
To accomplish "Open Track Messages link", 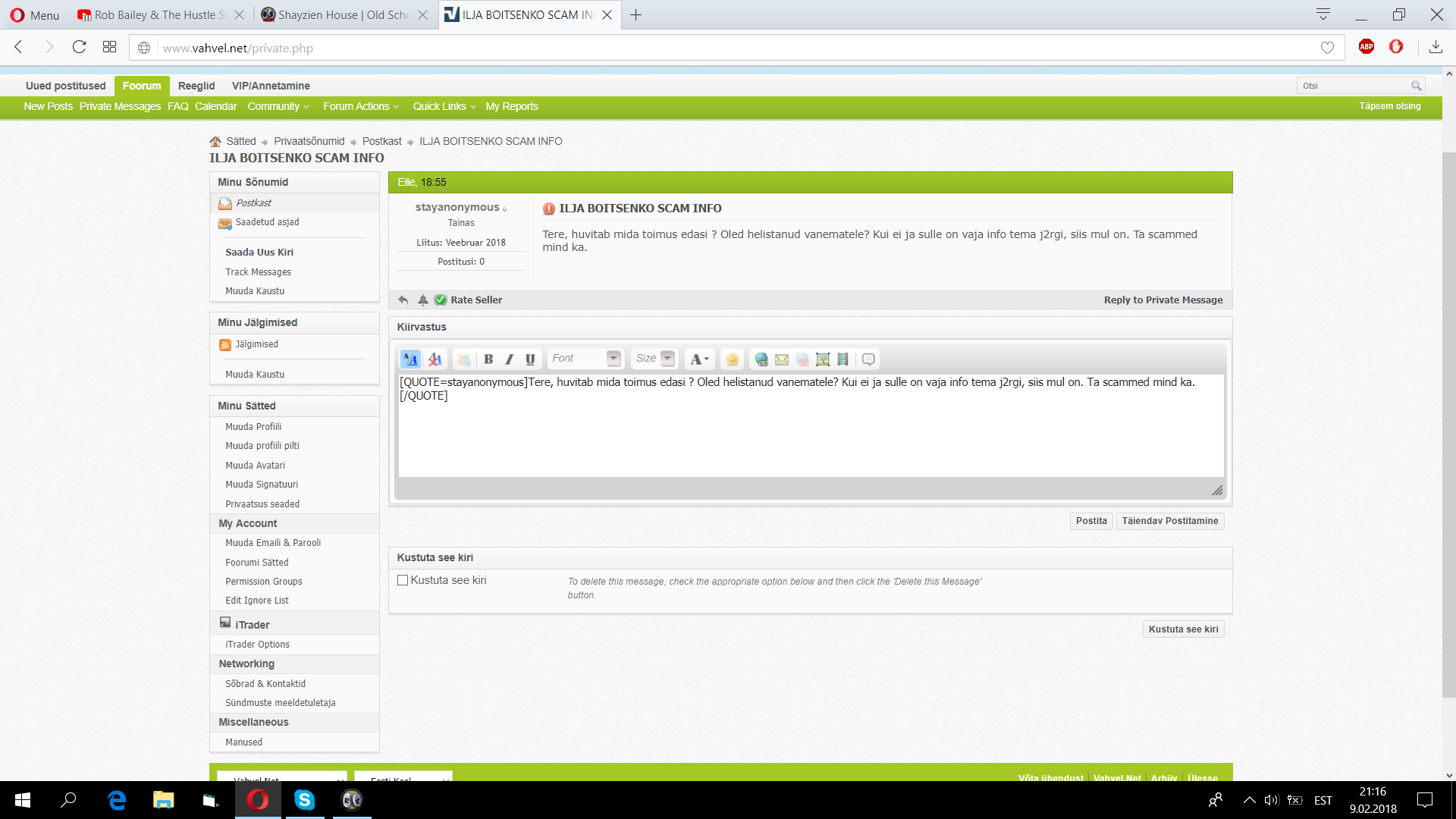I will pos(258,271).
